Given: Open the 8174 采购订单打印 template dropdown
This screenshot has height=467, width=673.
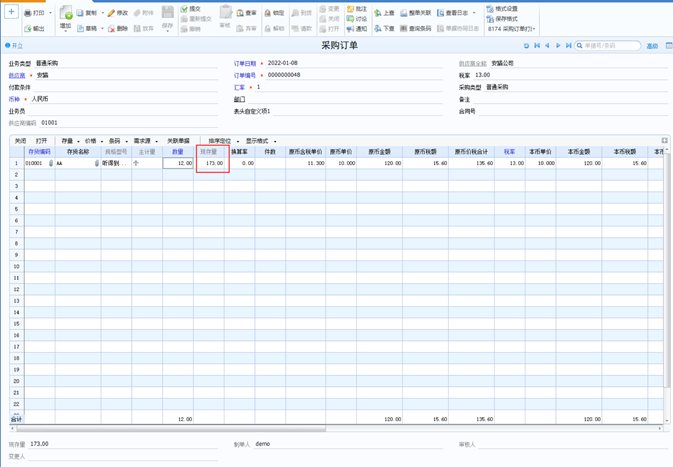Looking at the screenshot, I should tap(511, 29).
